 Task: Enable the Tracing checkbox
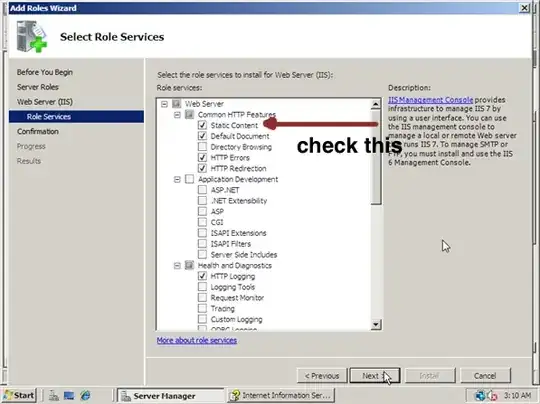[x=202, y=308]
